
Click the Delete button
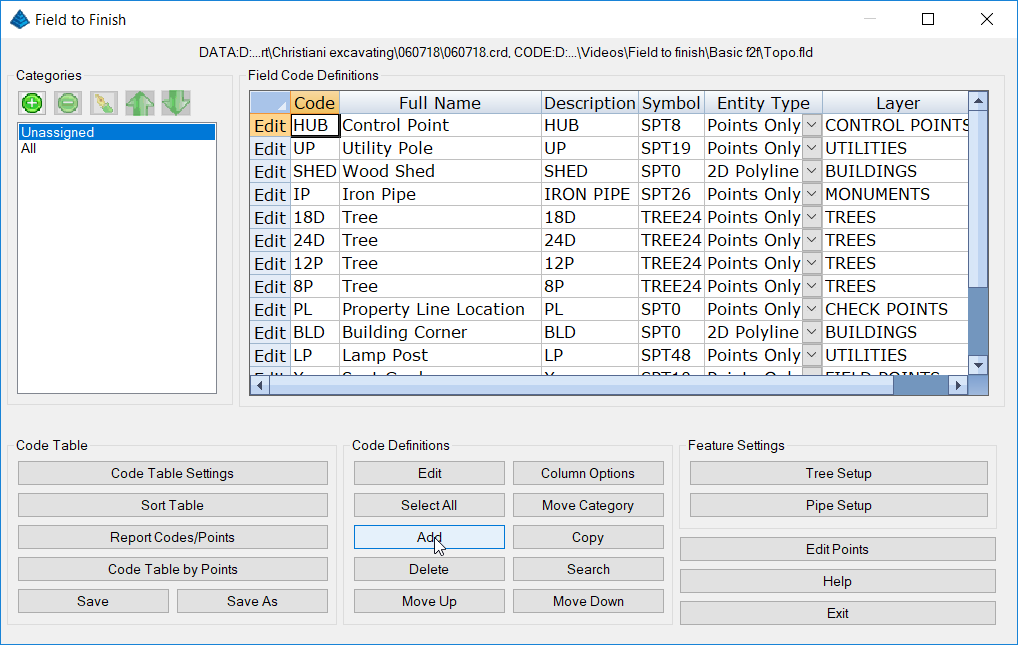pyautogui.click(x=429, y=569)
